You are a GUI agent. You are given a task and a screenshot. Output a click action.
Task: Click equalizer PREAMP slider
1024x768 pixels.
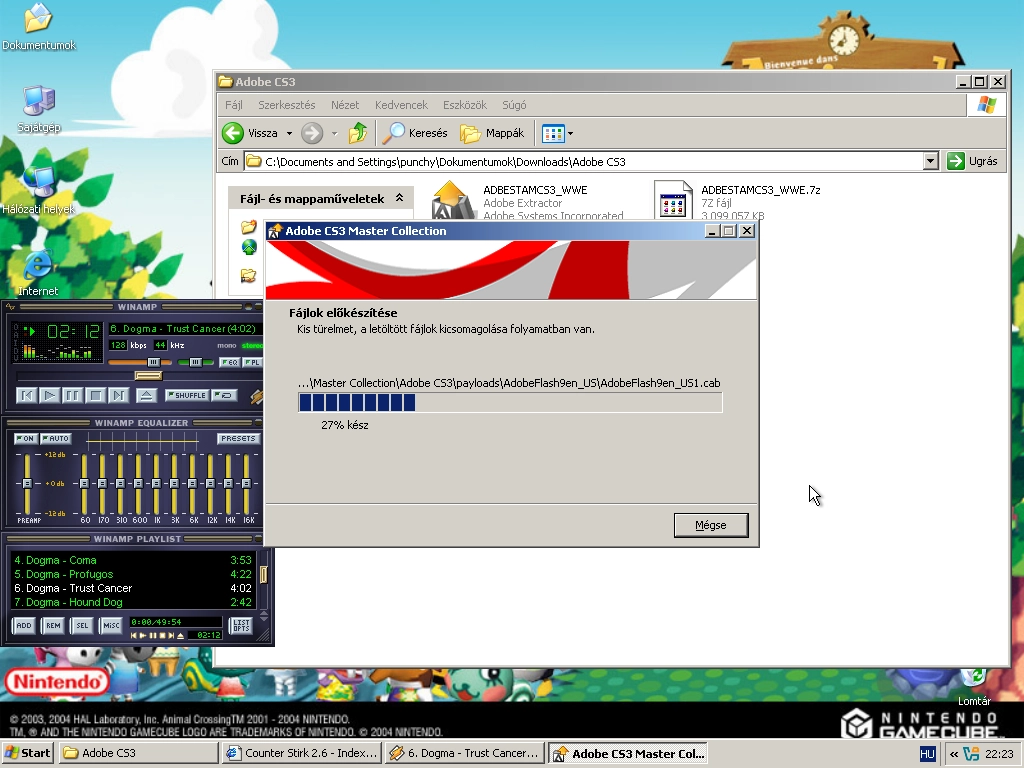tap(27, 483)
